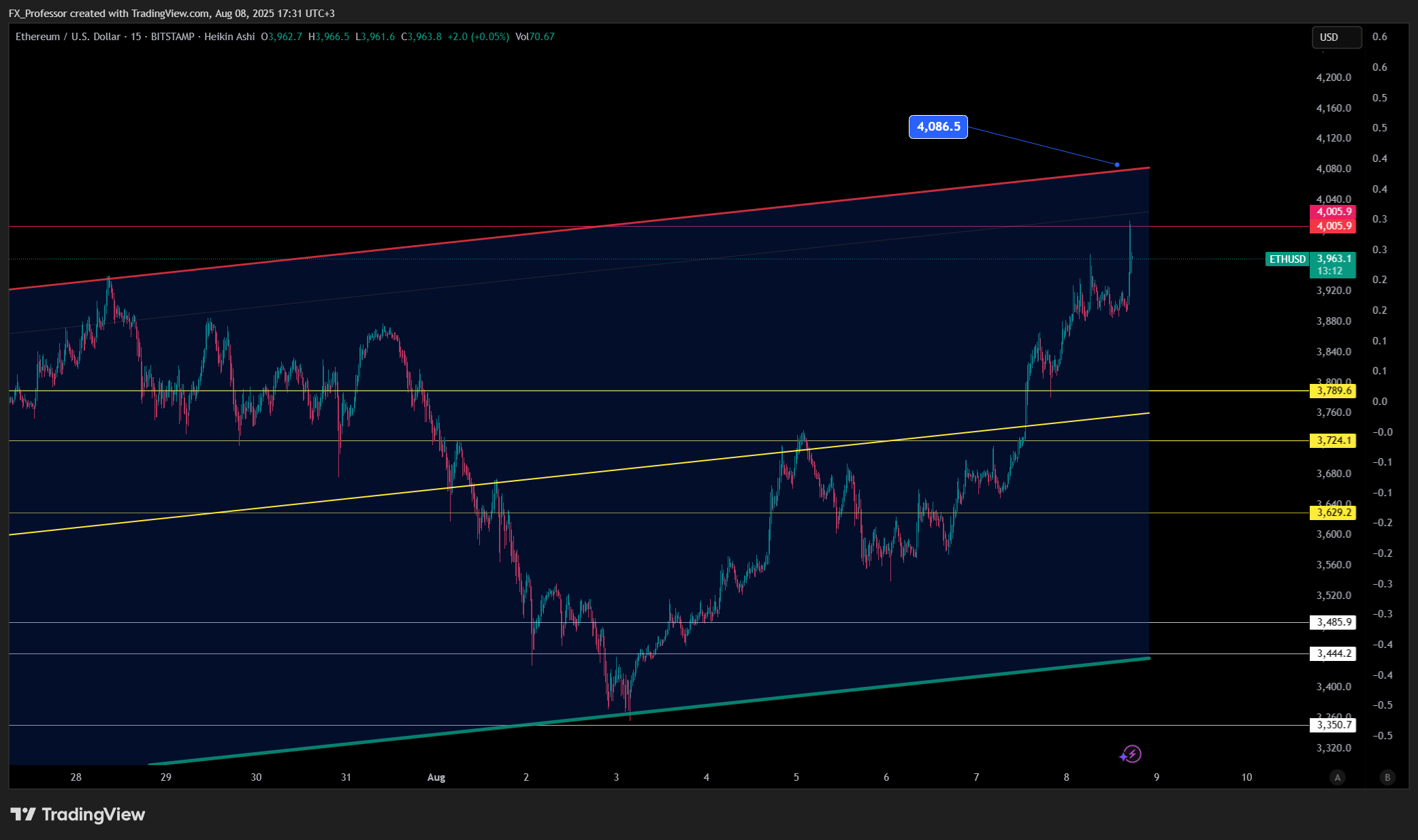This screenshot has width=1418, height=840.
Task: Open the USD currency selector
Action: [1336, 37]
